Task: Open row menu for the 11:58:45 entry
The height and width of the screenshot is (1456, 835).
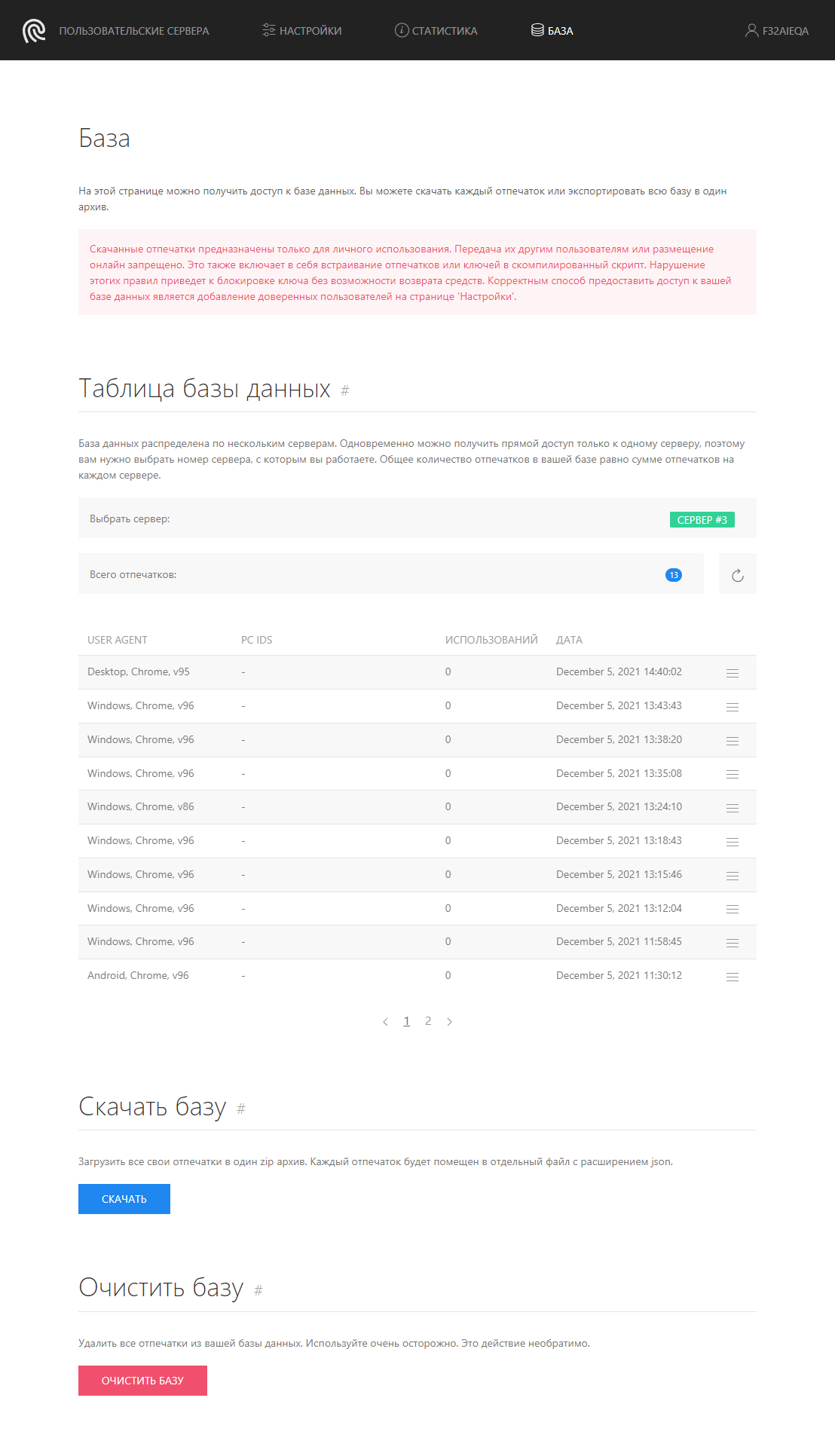Action: [x=732, y=943]
